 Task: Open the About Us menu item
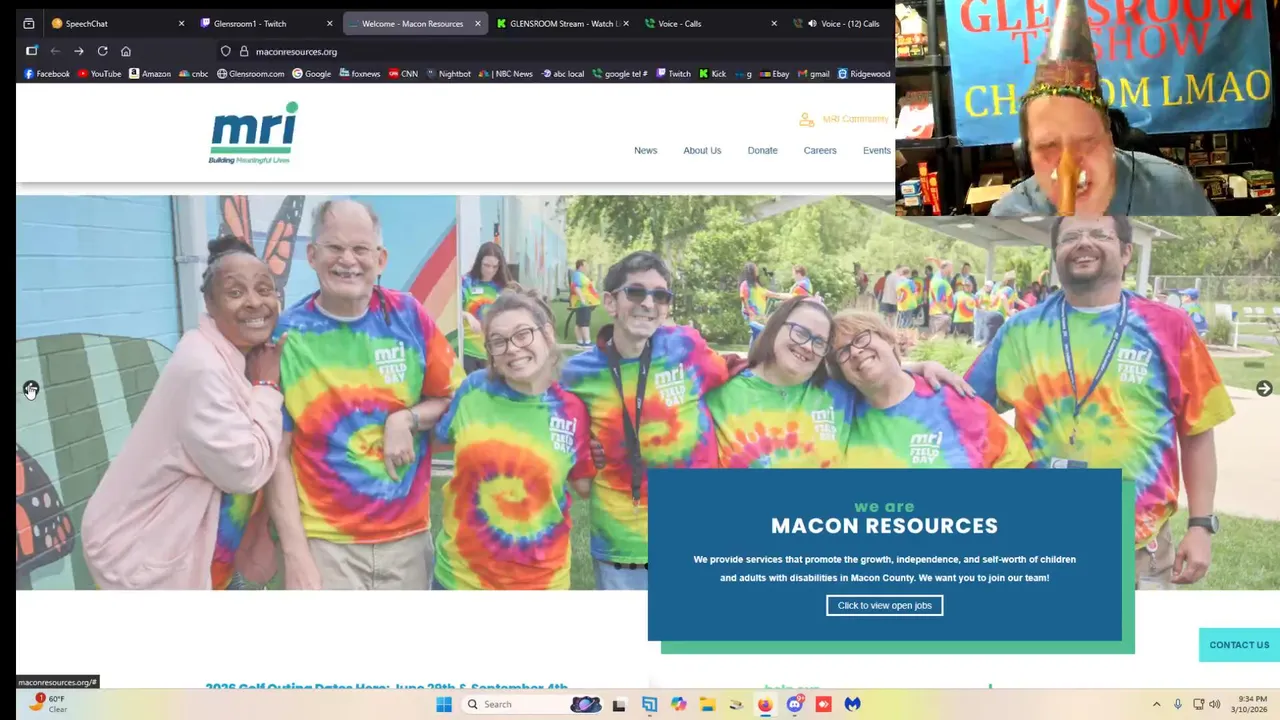(702, 150)
